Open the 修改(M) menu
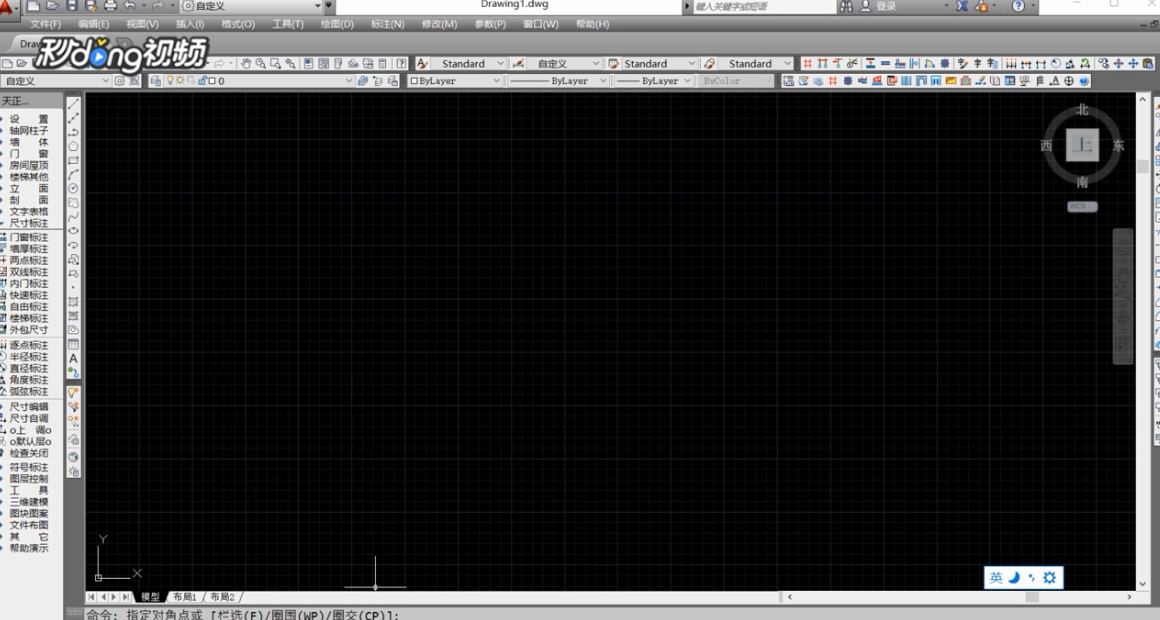1160x620 pixels. click(x=439, y=24)
